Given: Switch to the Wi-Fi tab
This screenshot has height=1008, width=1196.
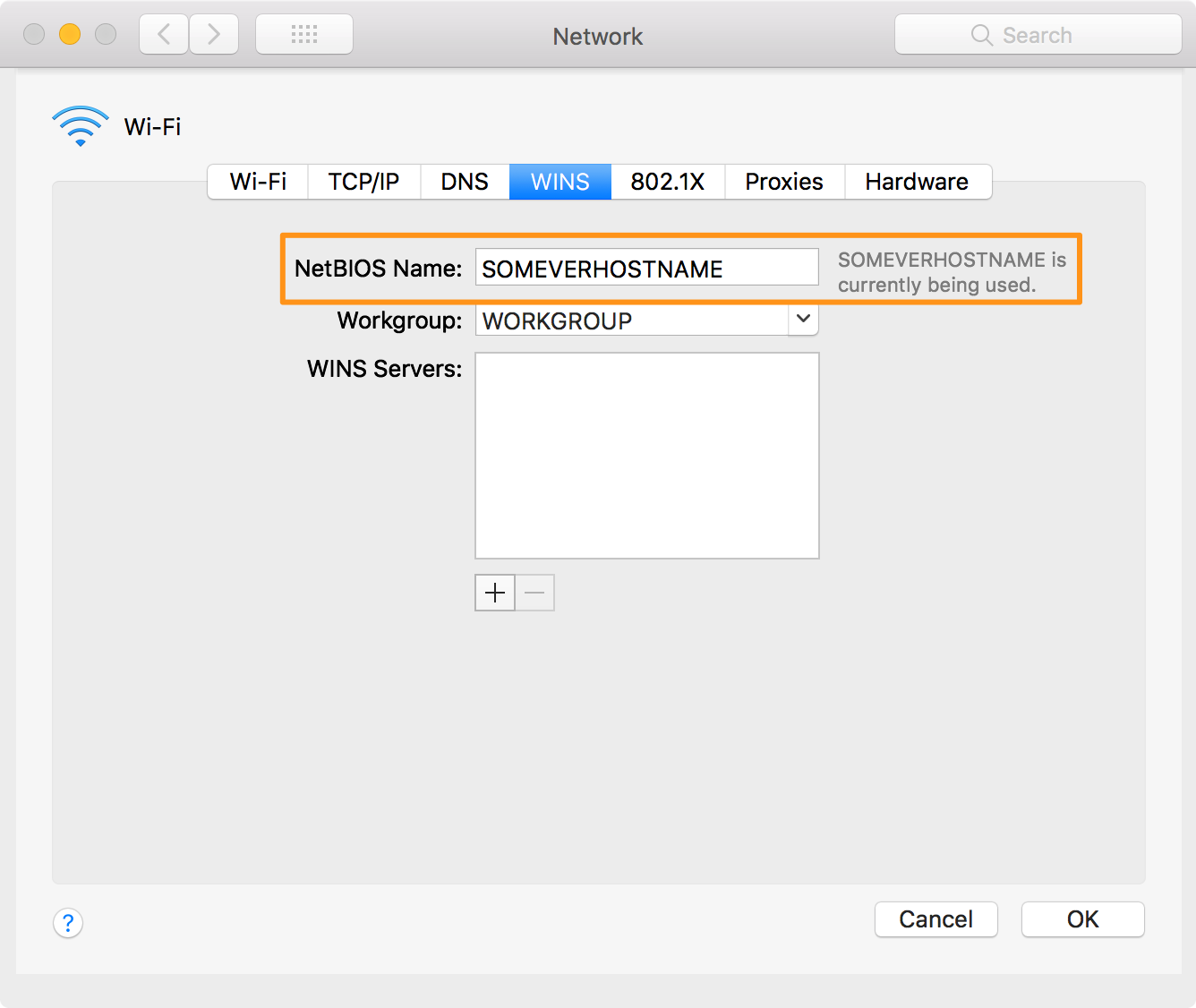Looking at the screenshot, I should (x=258, y=182).
